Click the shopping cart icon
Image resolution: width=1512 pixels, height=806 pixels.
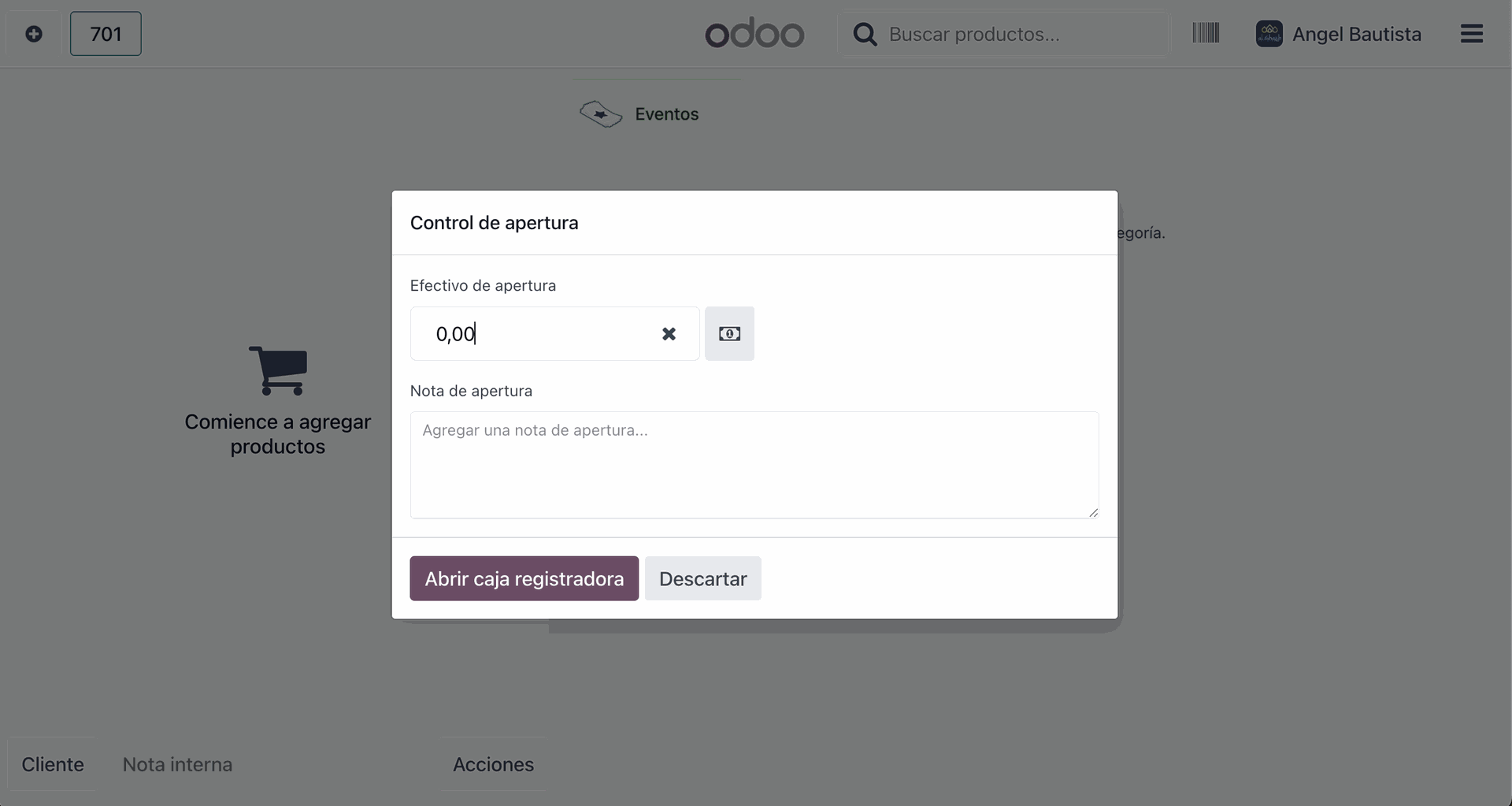278,370
